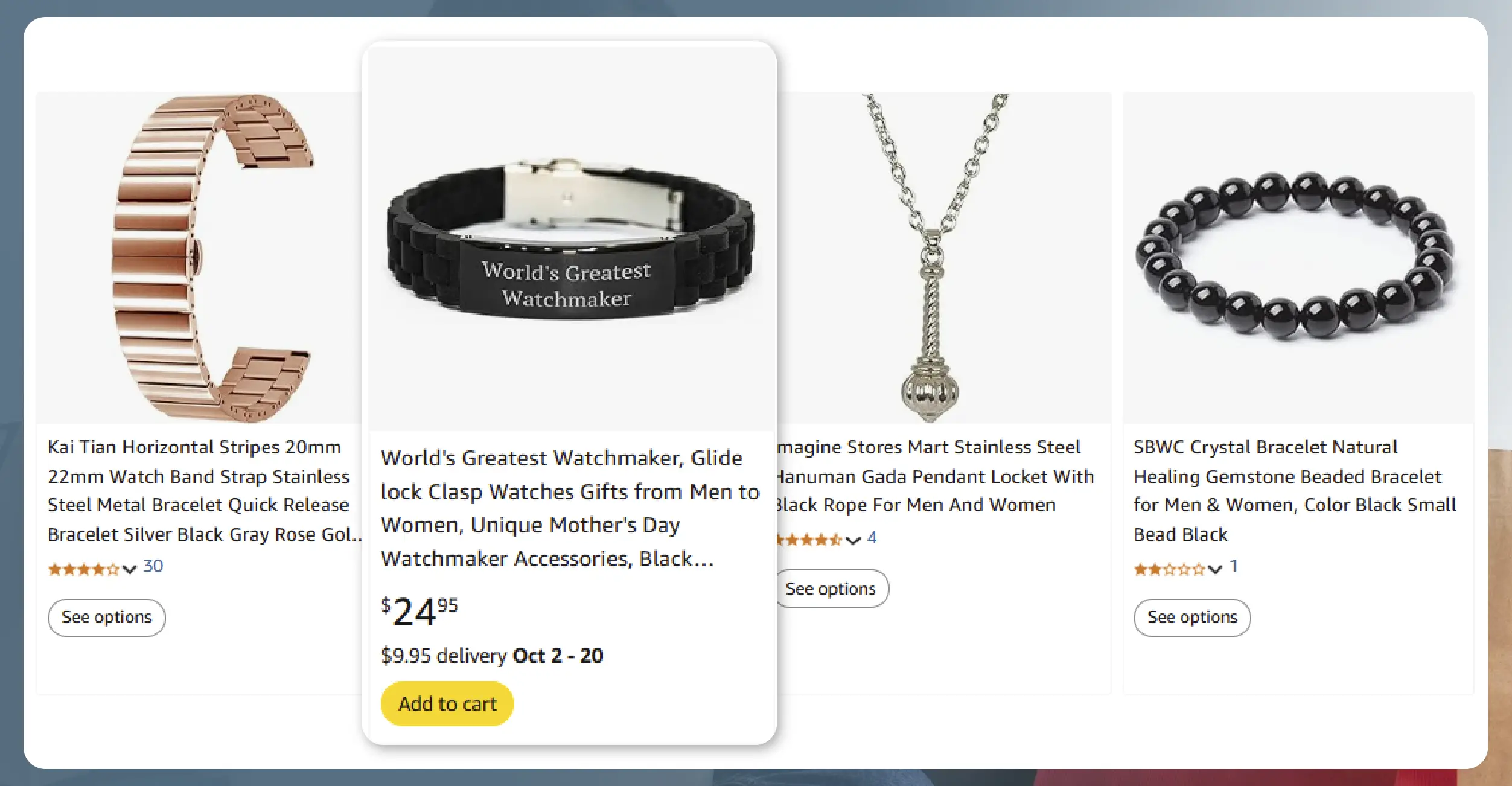
Task: Click the black engraved Watchmaker bracelet image
Action: [570, 241]
